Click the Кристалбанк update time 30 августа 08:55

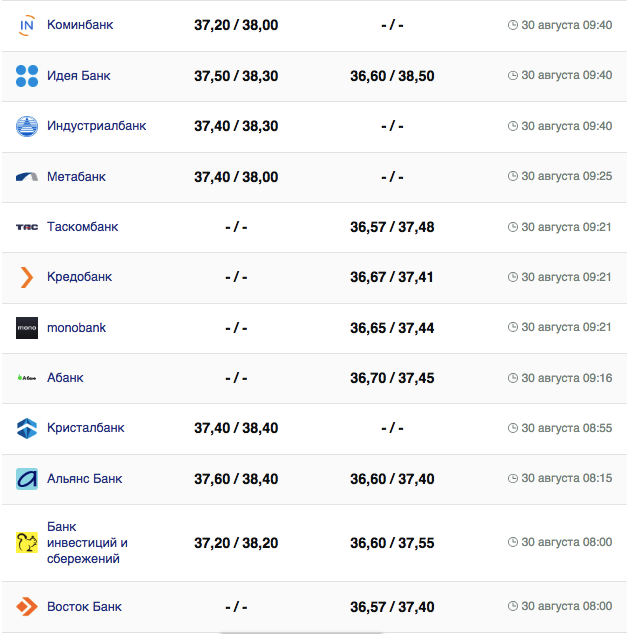(566, 428)
